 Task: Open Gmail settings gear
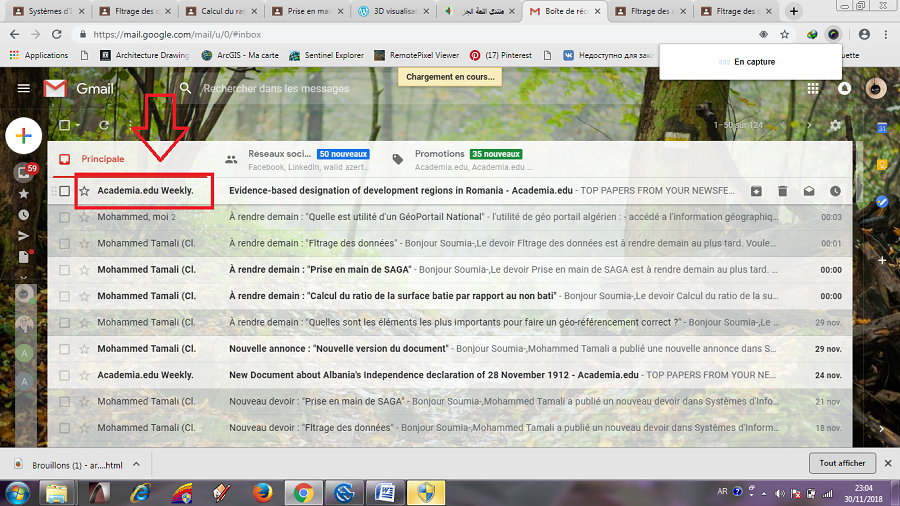point(836,126)
